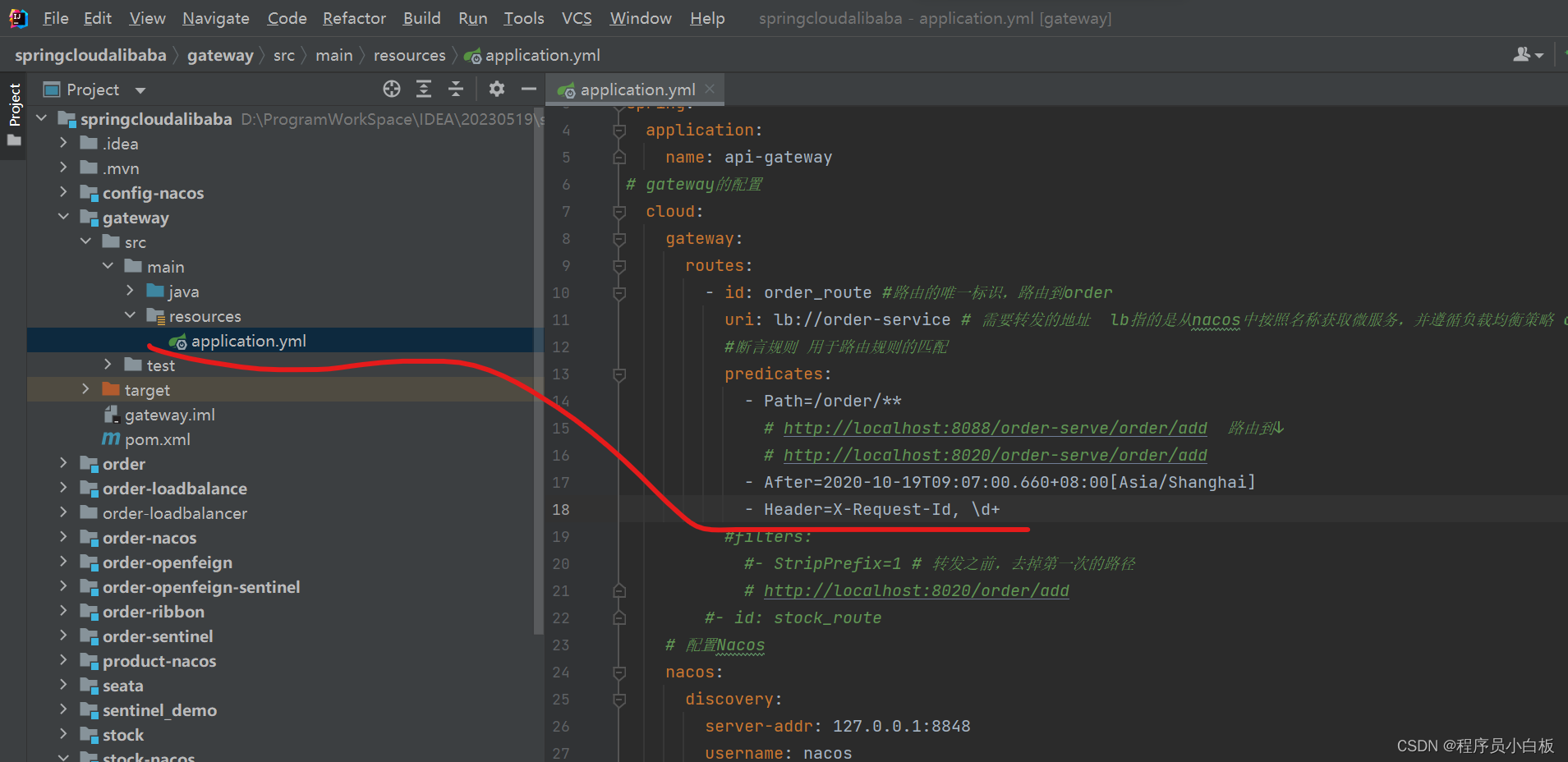Click the server-addr 127.0.0.1:8848 value
The width and height of the screenshot is (1568, 762).
(x=901, y=727)
